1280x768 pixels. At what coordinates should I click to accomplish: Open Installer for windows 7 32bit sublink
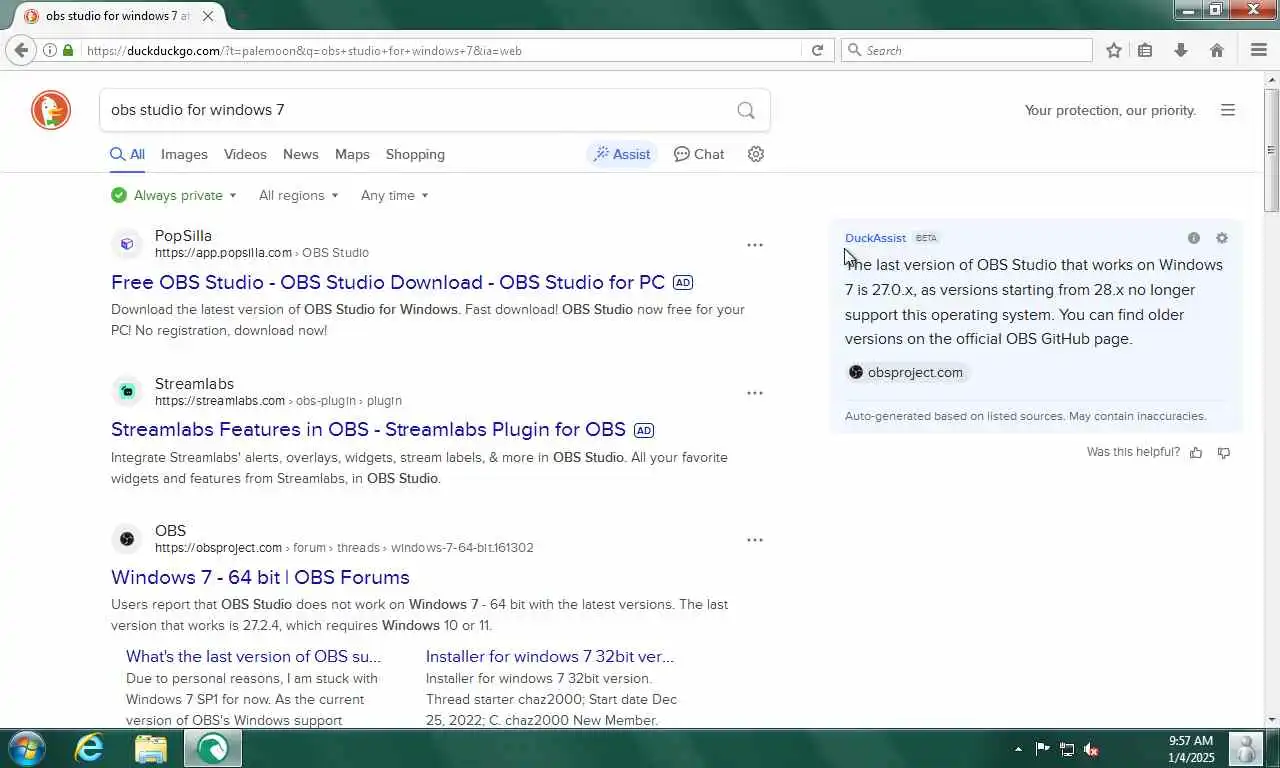[550, 656]
